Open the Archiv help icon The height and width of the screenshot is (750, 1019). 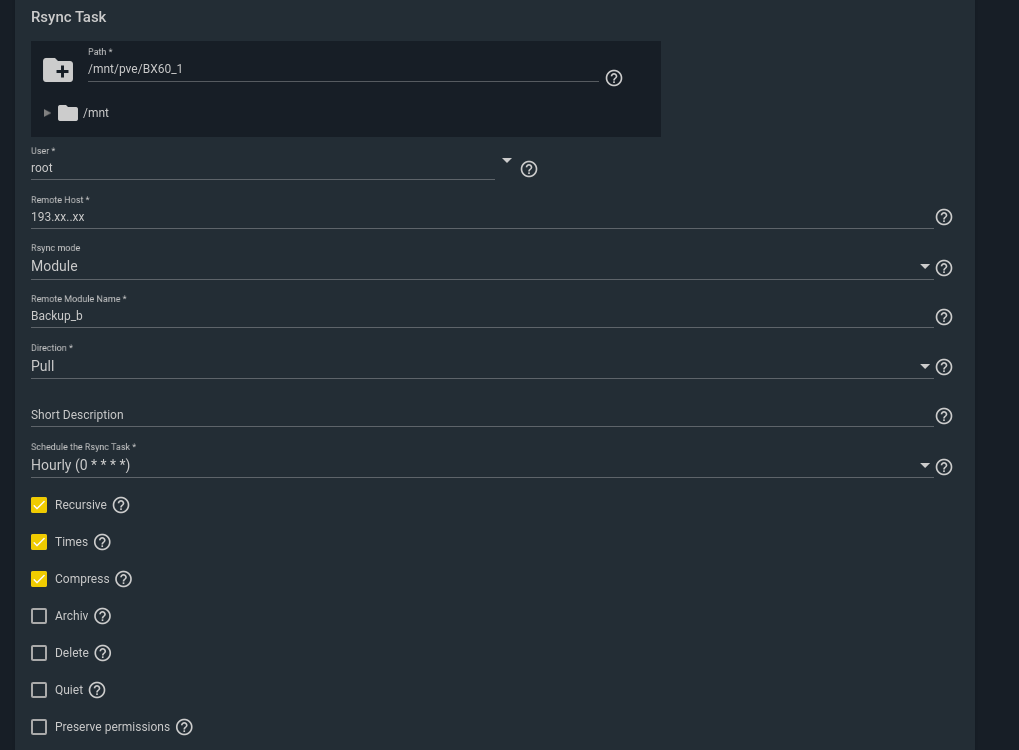[x=103, y=616]
